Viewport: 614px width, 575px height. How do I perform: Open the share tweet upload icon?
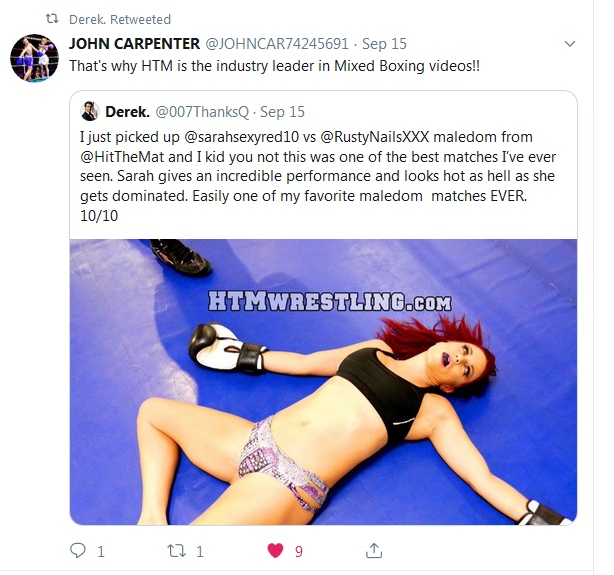(374, 550)
